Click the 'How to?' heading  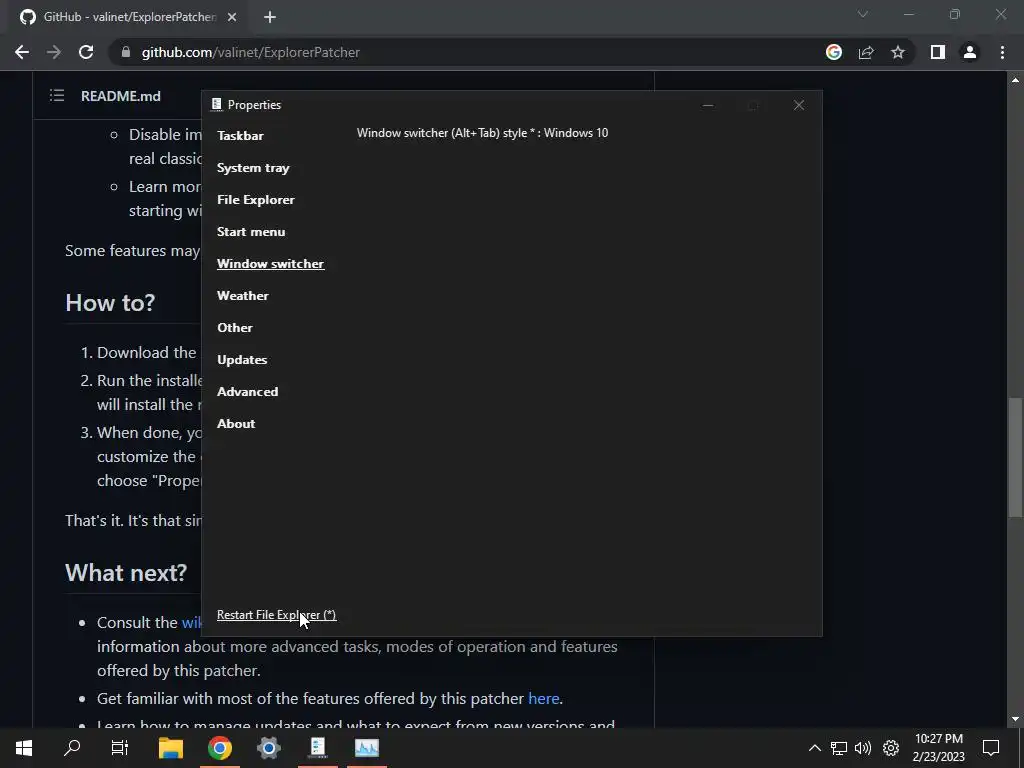click(110, 303)
